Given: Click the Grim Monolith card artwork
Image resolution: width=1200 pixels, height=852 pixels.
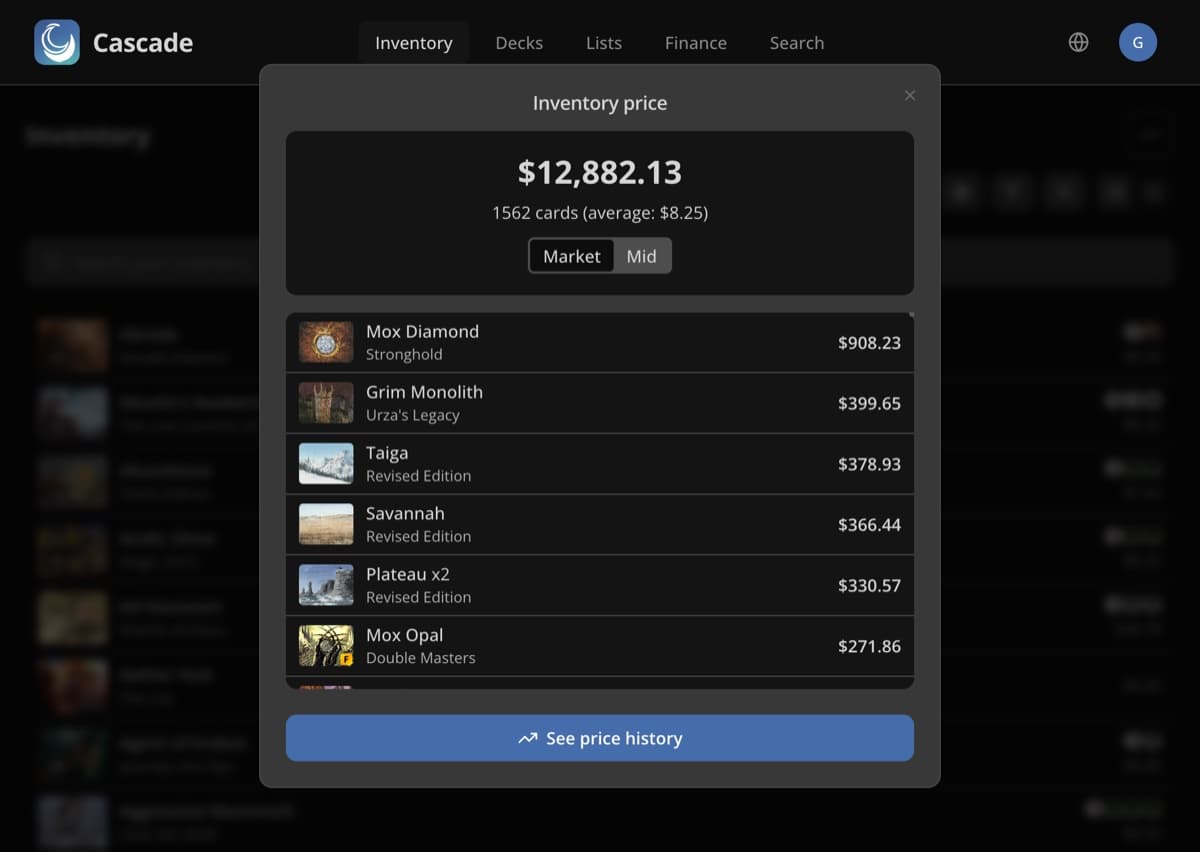Looking at the screenshot, I should [x=326, y=403].
